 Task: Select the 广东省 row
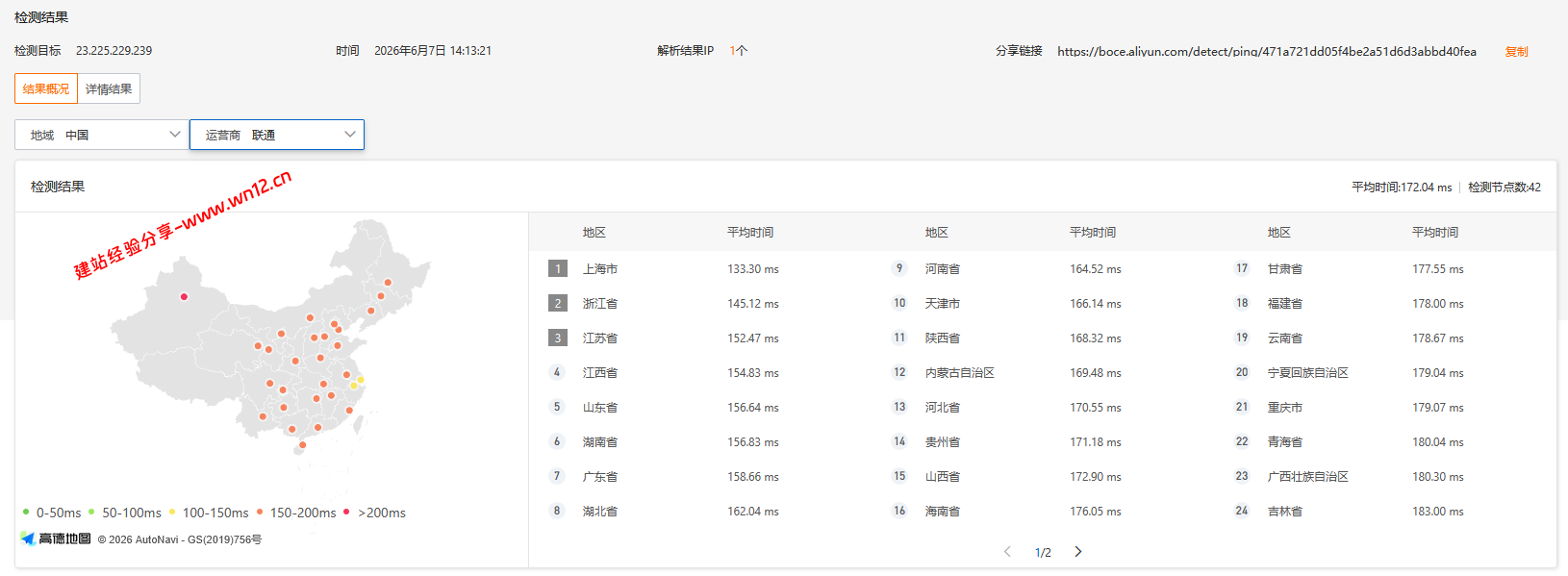pyautogui.click(x=700, y=477)
